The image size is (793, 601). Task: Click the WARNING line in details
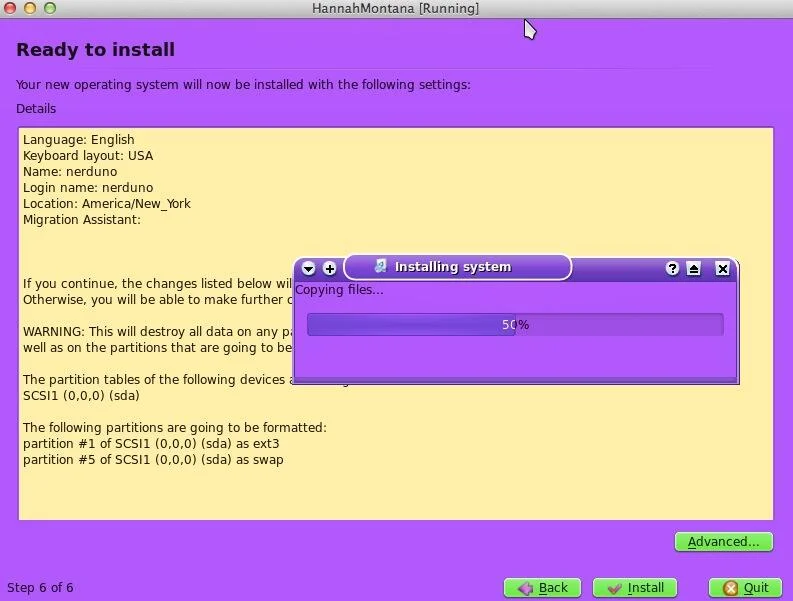click(158, 332)
